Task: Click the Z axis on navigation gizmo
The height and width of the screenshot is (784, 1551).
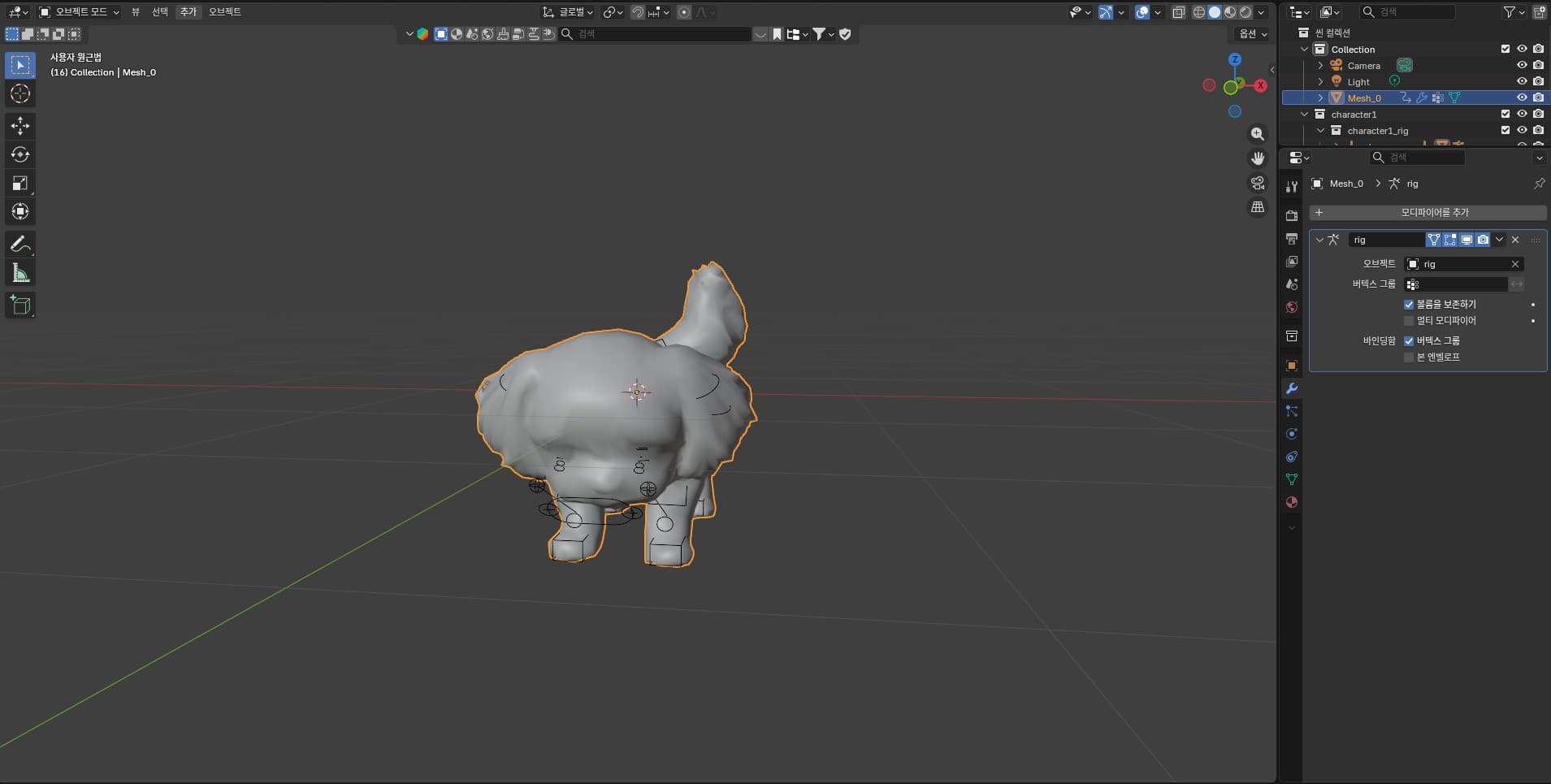Action: [1235, 59]
